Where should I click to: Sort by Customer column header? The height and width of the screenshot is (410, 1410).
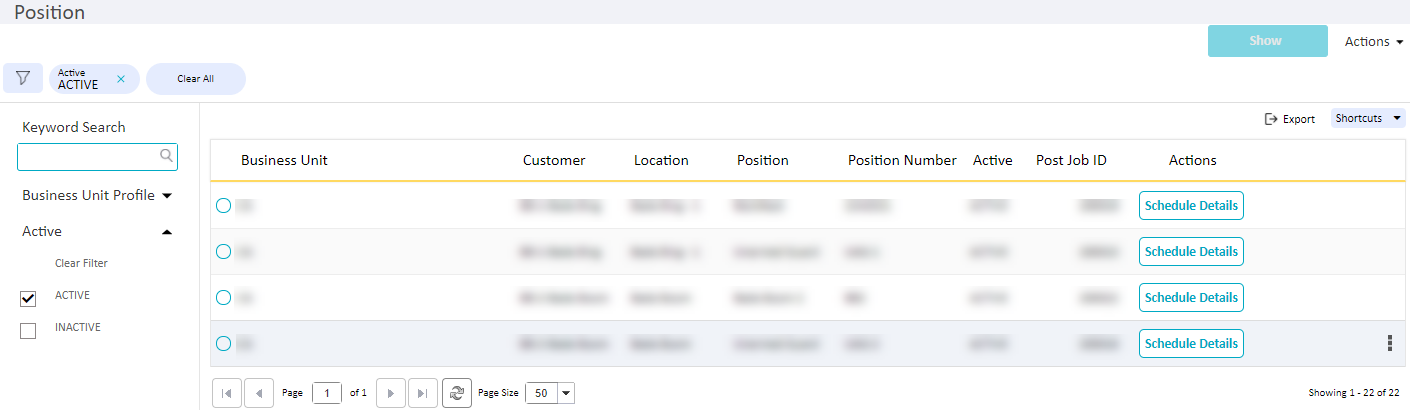pos(554,160)
